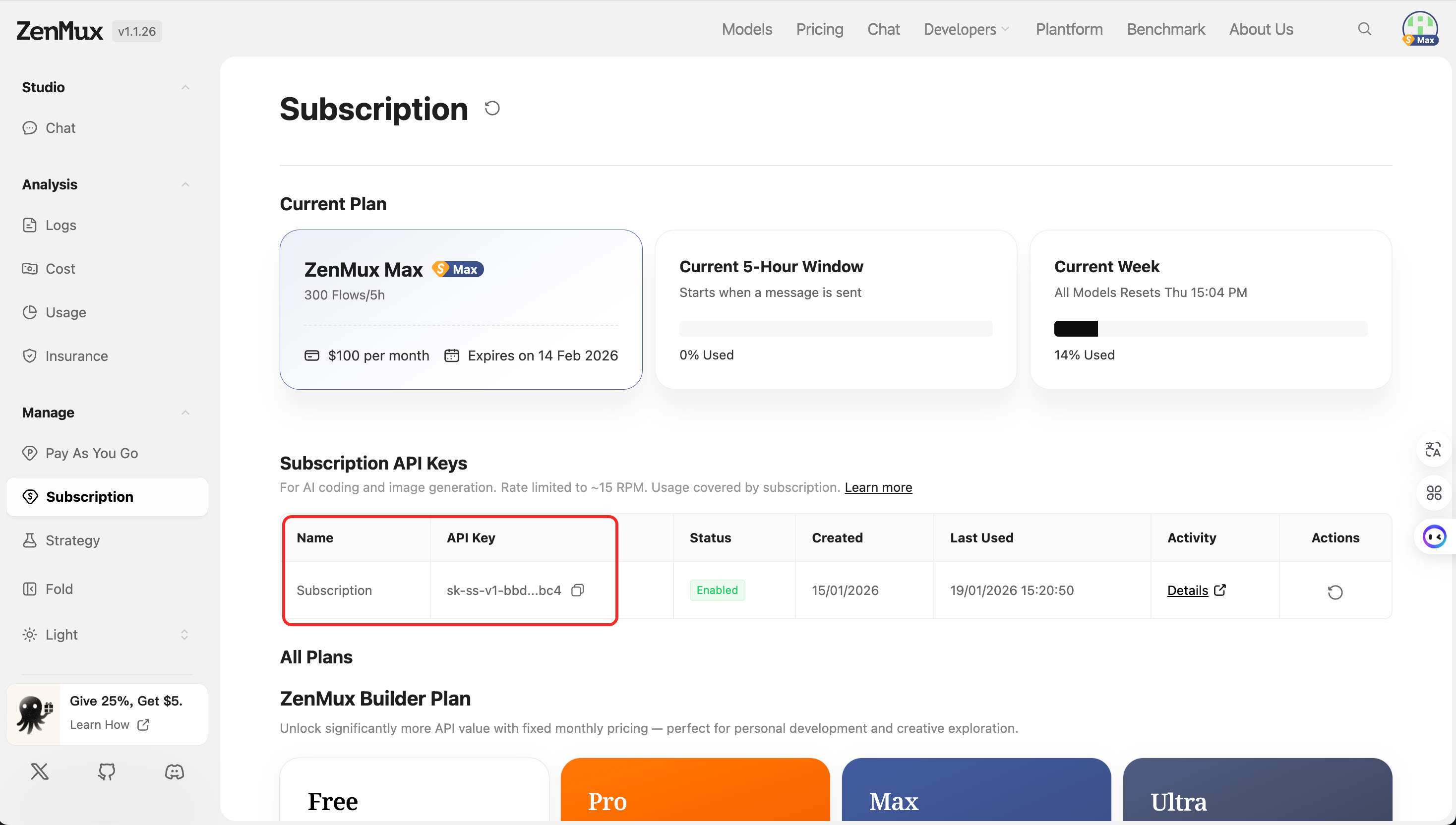Open the X (Twitter) social icon

40,771
